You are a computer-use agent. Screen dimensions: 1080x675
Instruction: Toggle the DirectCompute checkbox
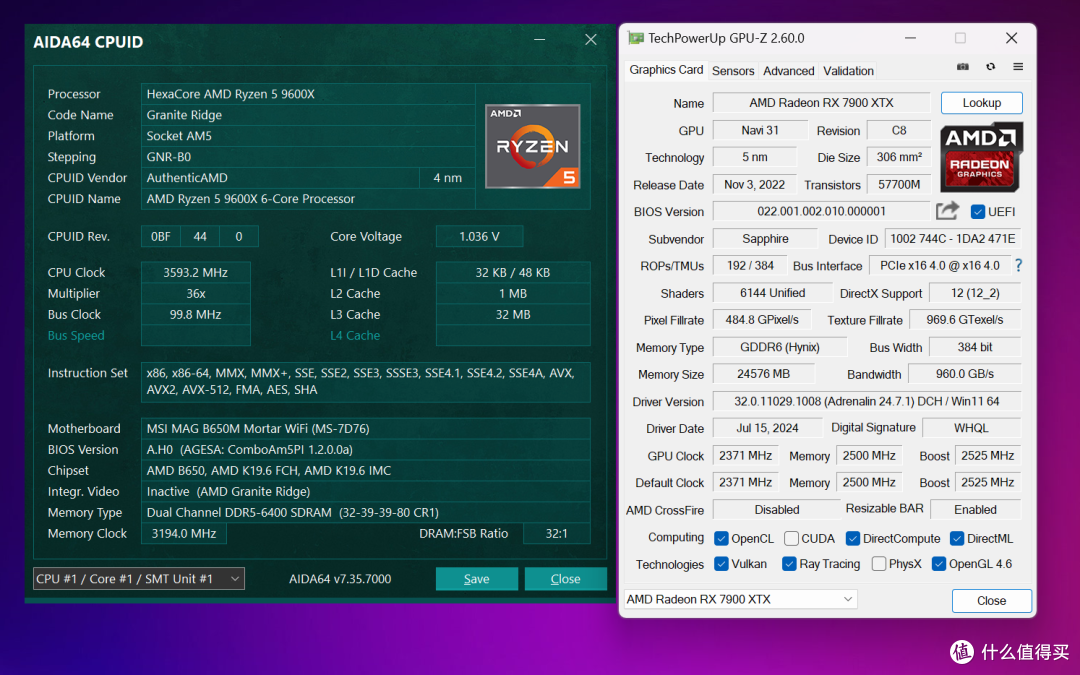(853, 538)
